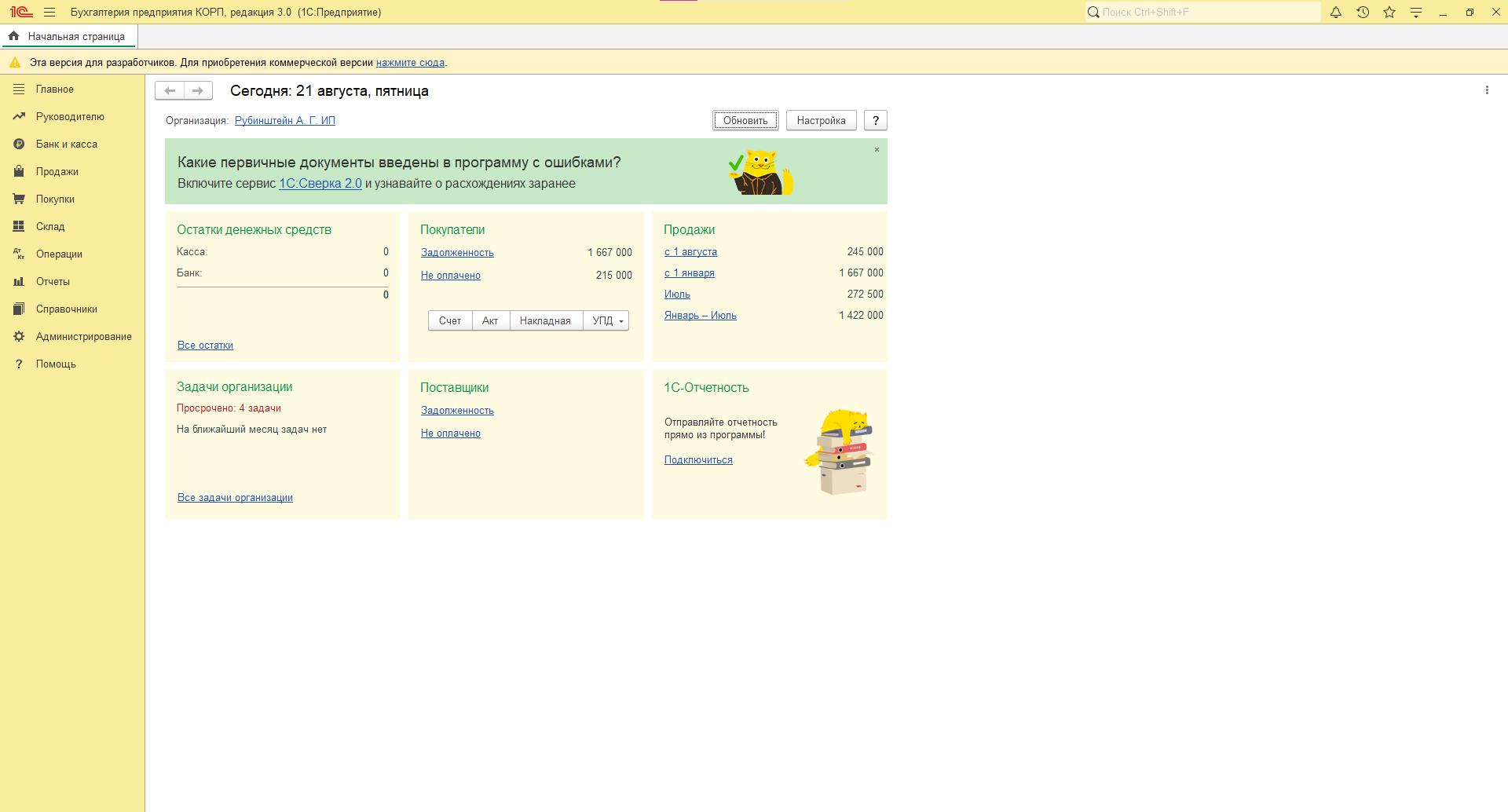Open suppliers' Задолженность link
The image size is (1508, 812).
click(457, 411)
